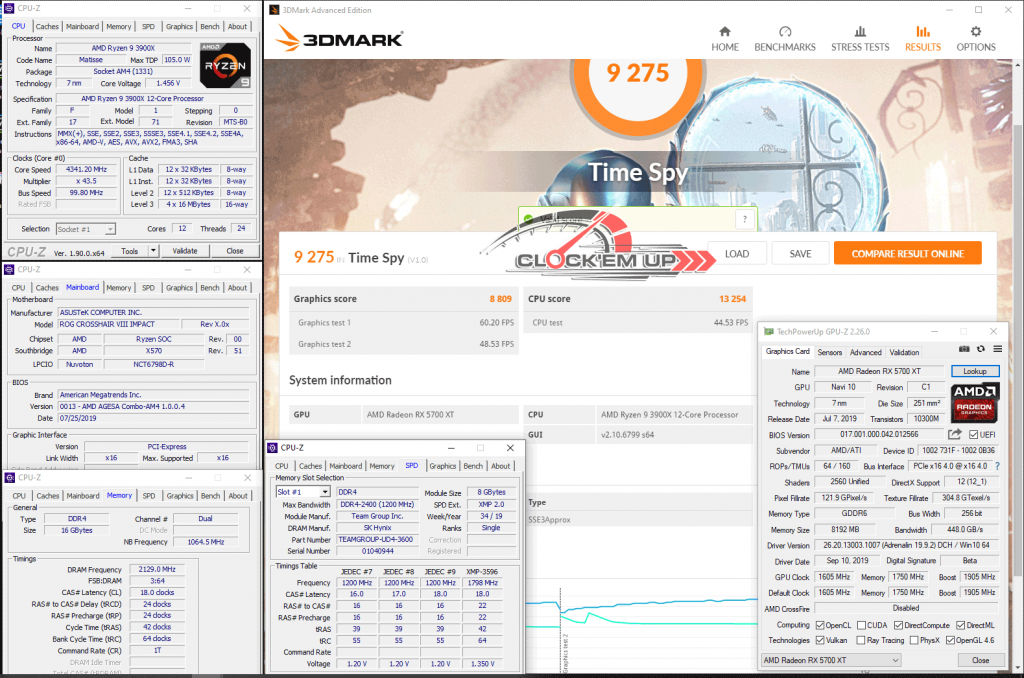The height and width of the screenshot is (678, 1024).
Task: Open the GPU-Z hamburger menu
Action: click(x=996, y=348)
